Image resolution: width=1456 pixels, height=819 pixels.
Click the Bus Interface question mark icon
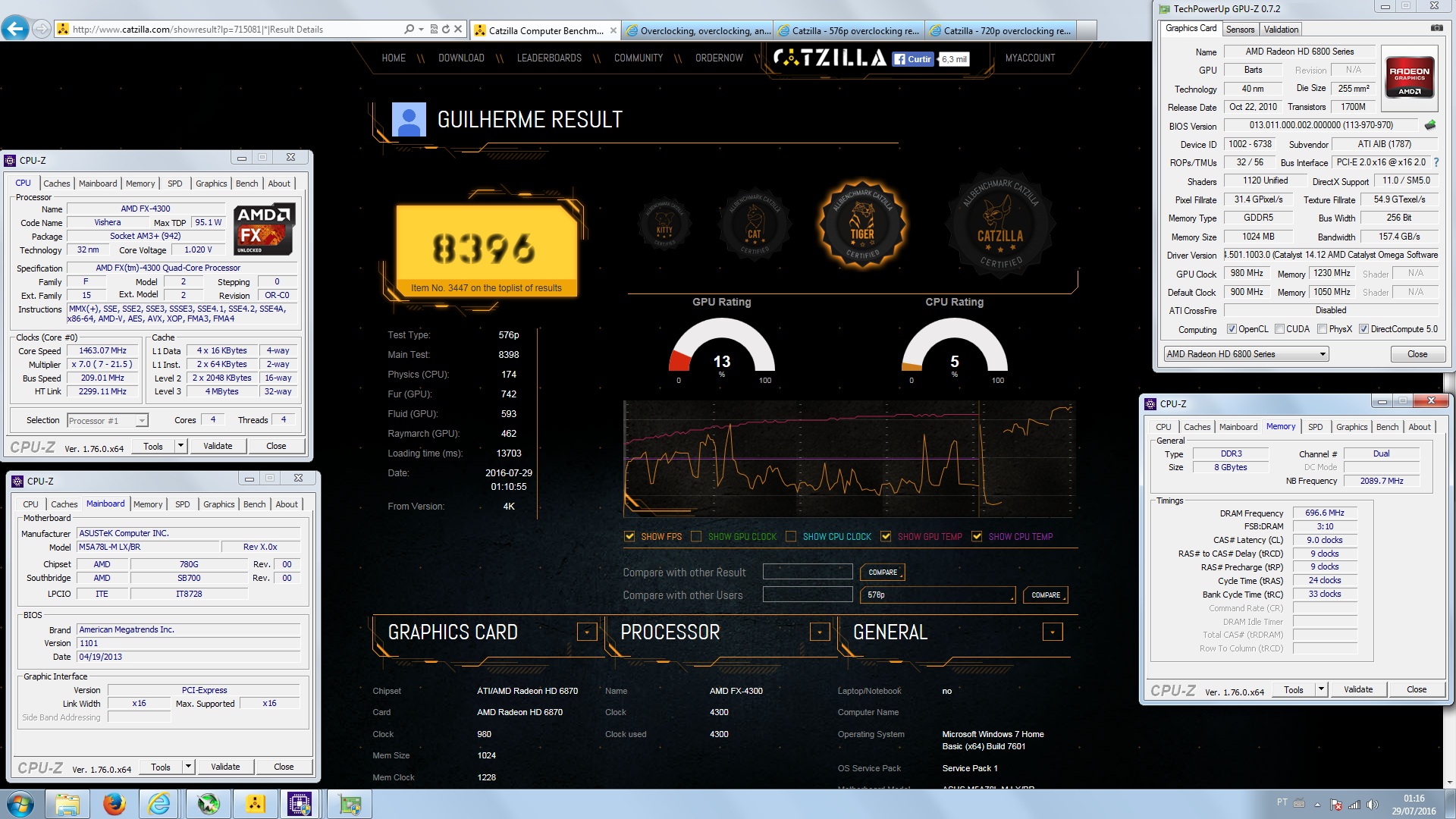click(x=1436, y=162)
